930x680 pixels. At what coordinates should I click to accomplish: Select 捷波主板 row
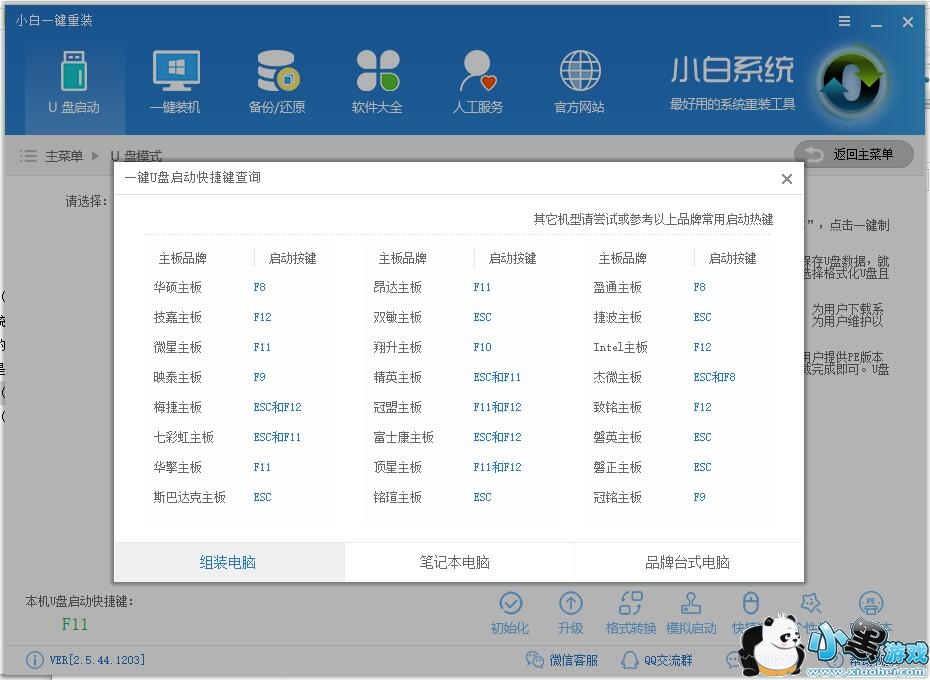(678, 317)
